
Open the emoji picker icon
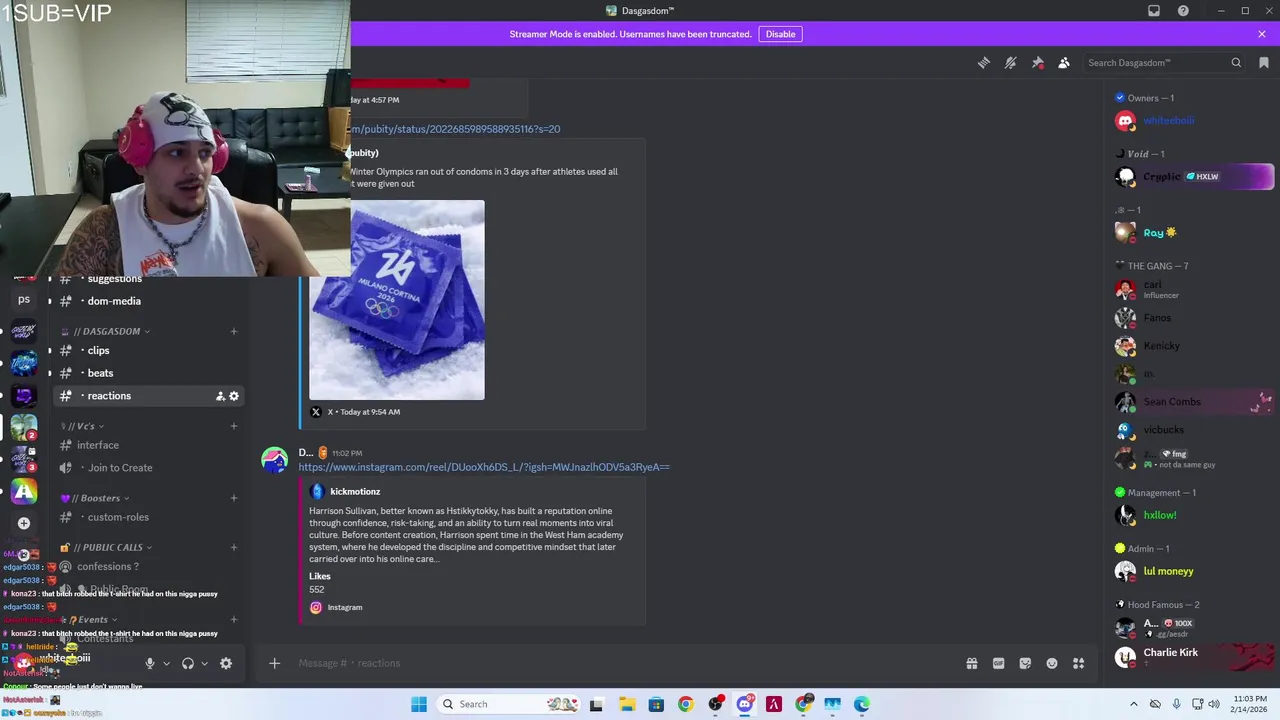[1052, 663]
